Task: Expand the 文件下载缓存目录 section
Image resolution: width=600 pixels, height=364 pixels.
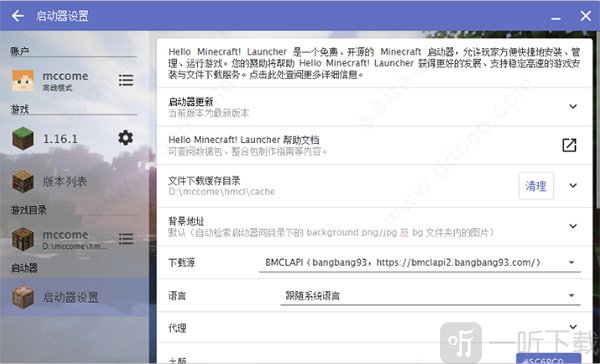Action: pos(573,186)
